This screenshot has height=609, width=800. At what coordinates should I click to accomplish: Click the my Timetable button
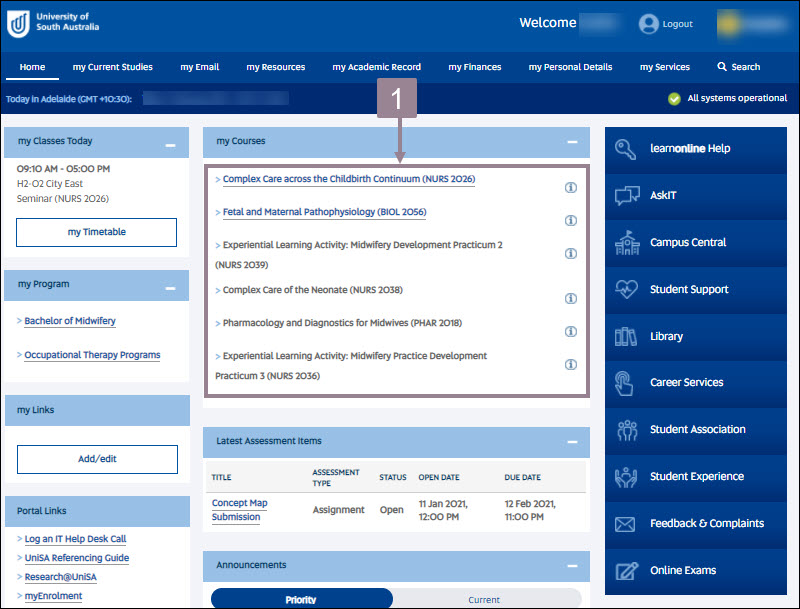tap(96, 233)
